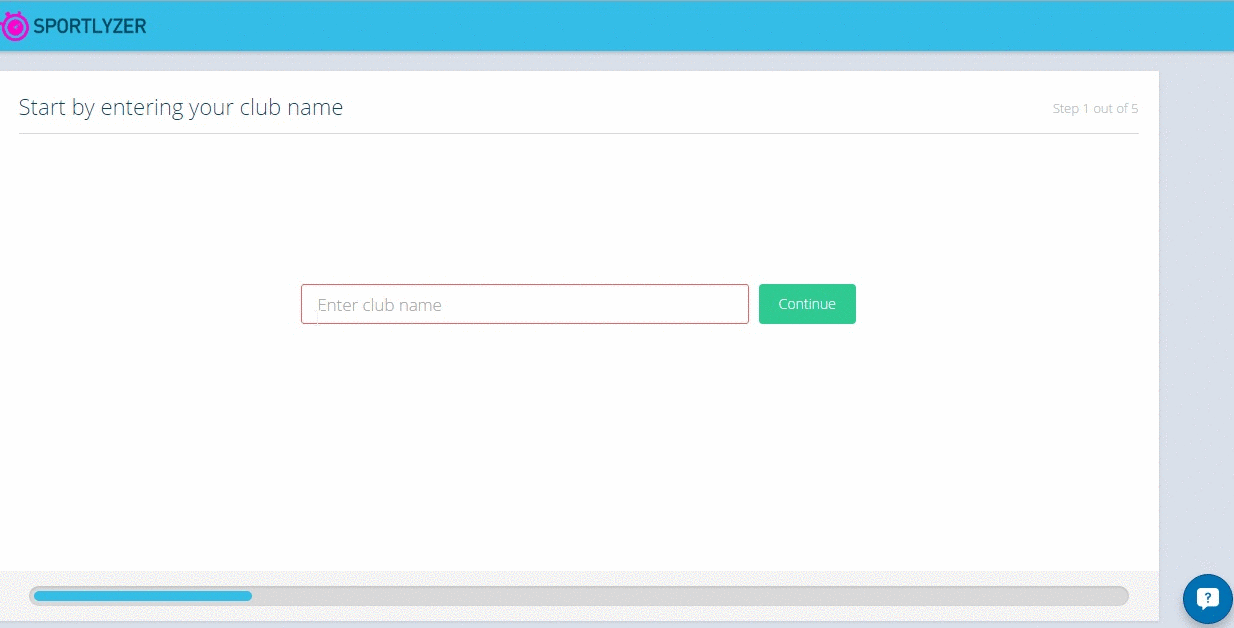Click the setup progress bar
The image size is (1234, 628).
click(x=579, y=596)
